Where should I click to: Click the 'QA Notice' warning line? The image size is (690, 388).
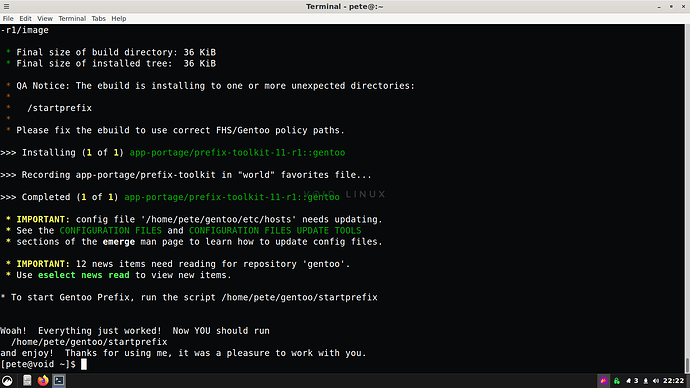click(210, 86)
